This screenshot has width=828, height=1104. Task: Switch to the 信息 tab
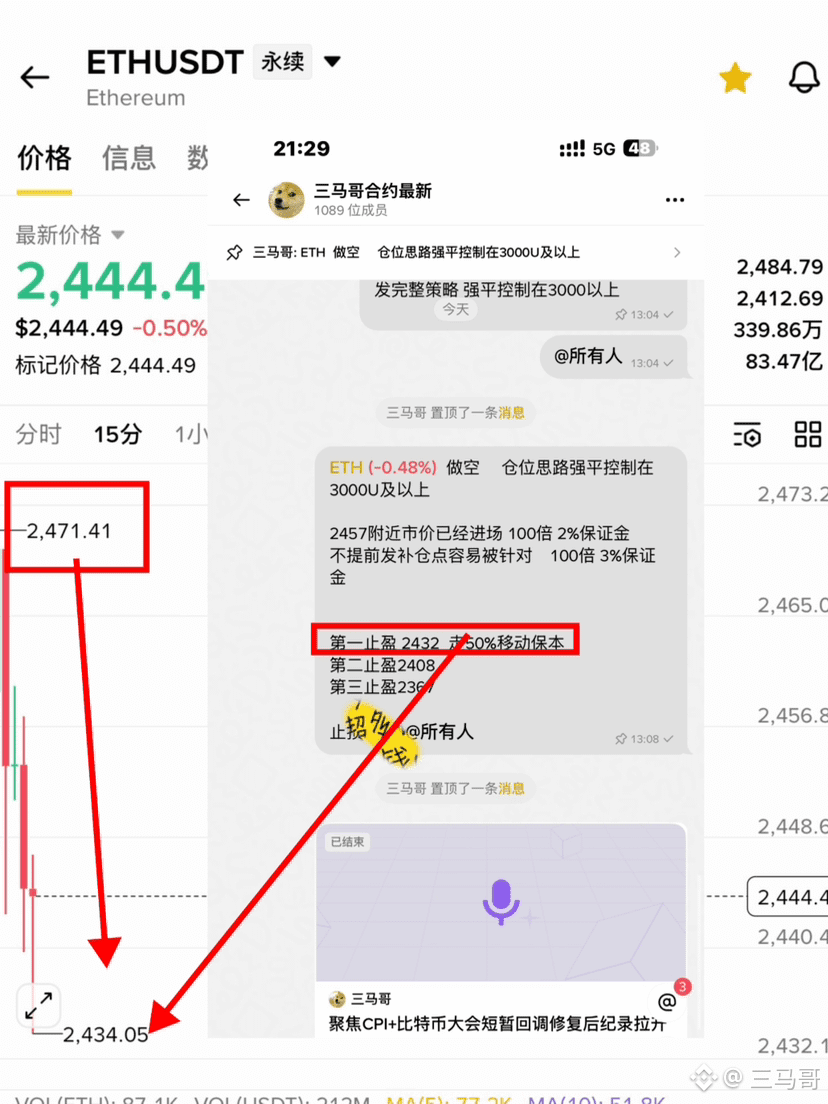[x=128, y=157]
